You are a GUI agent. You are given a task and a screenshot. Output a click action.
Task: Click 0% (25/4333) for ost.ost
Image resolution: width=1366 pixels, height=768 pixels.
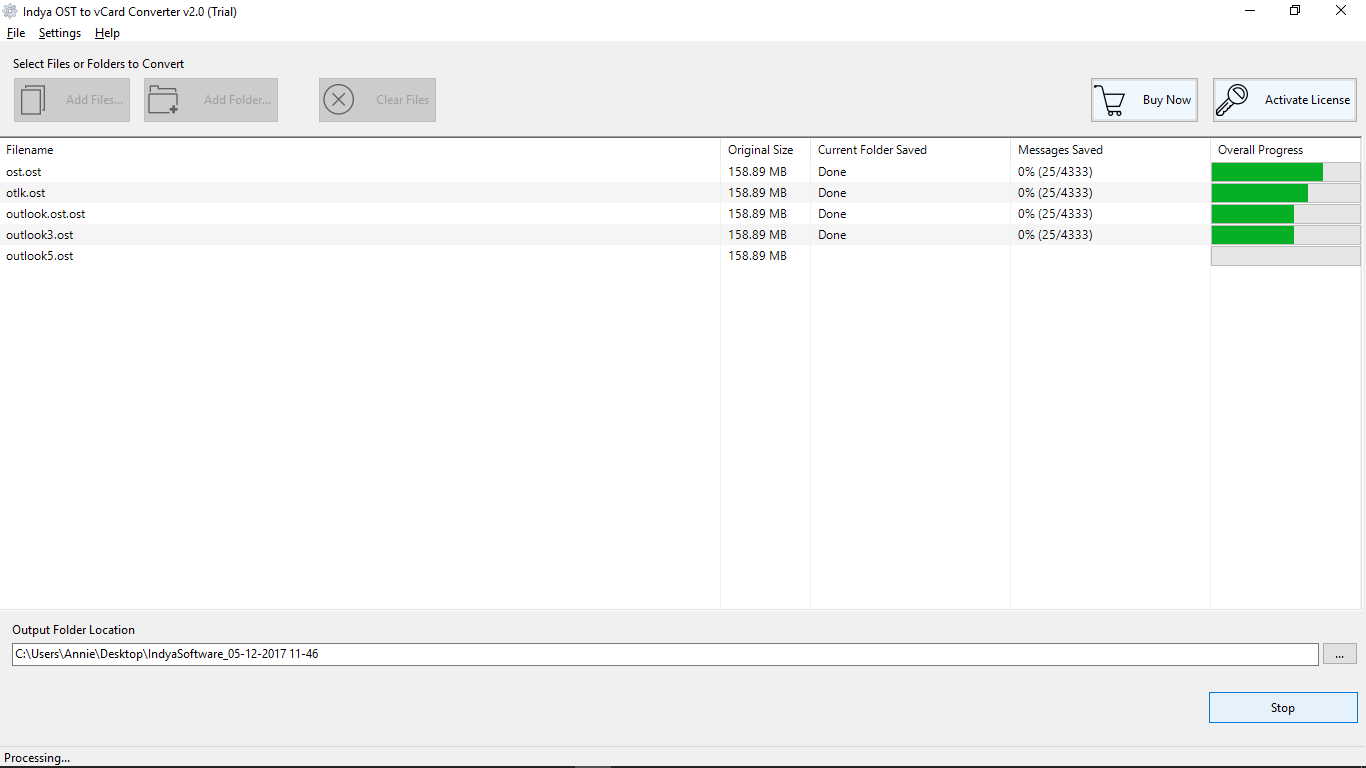pyautogui.click(x=1055, y=172)
